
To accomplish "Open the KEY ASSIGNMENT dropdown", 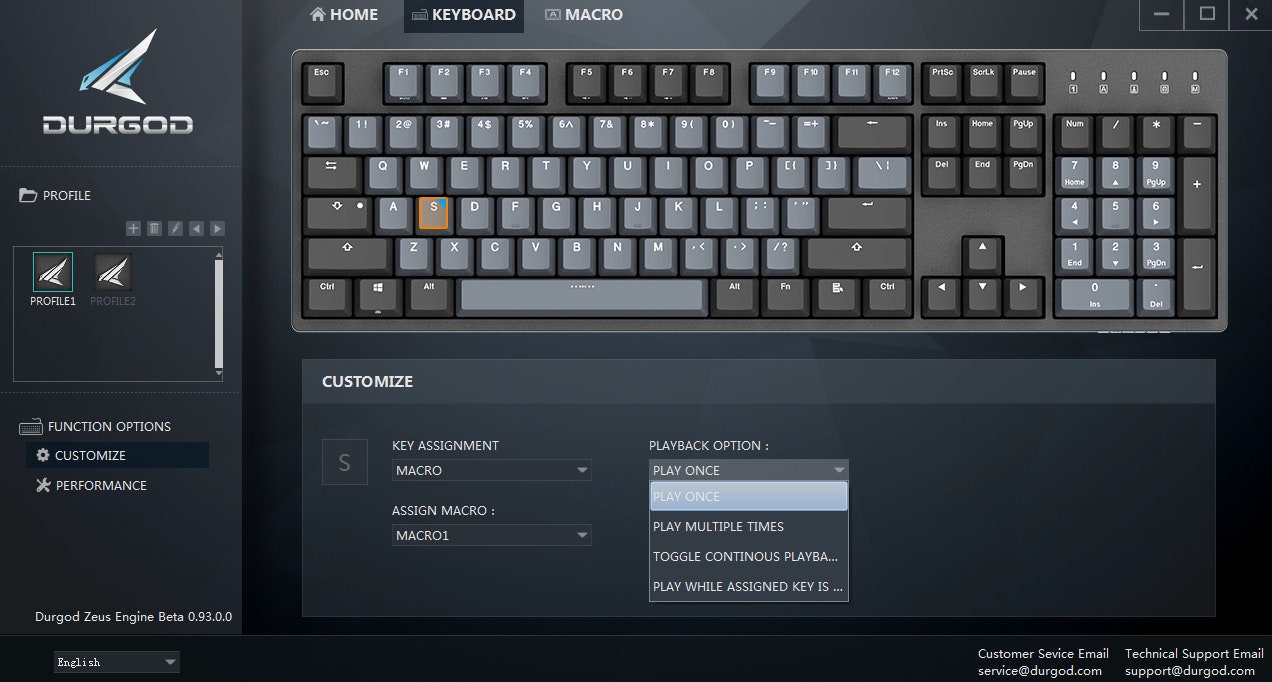I will tap(491, 470).
